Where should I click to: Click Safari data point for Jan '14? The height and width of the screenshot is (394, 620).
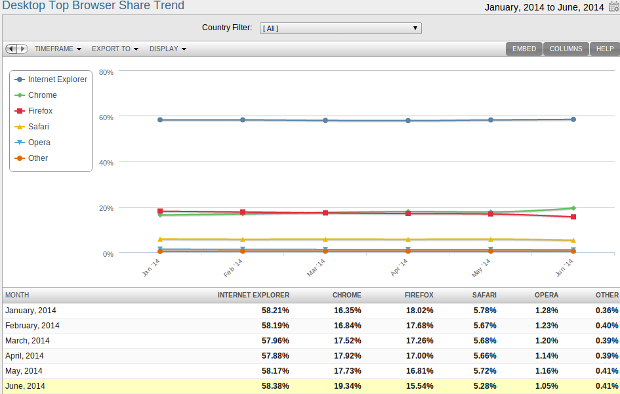tap(160, 239)
